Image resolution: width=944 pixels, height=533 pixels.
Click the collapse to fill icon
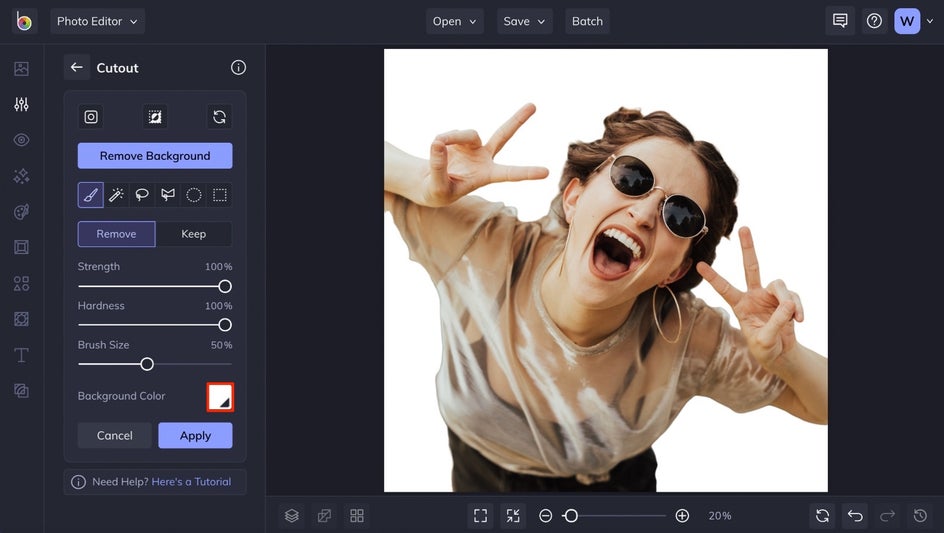pos(513,516)
